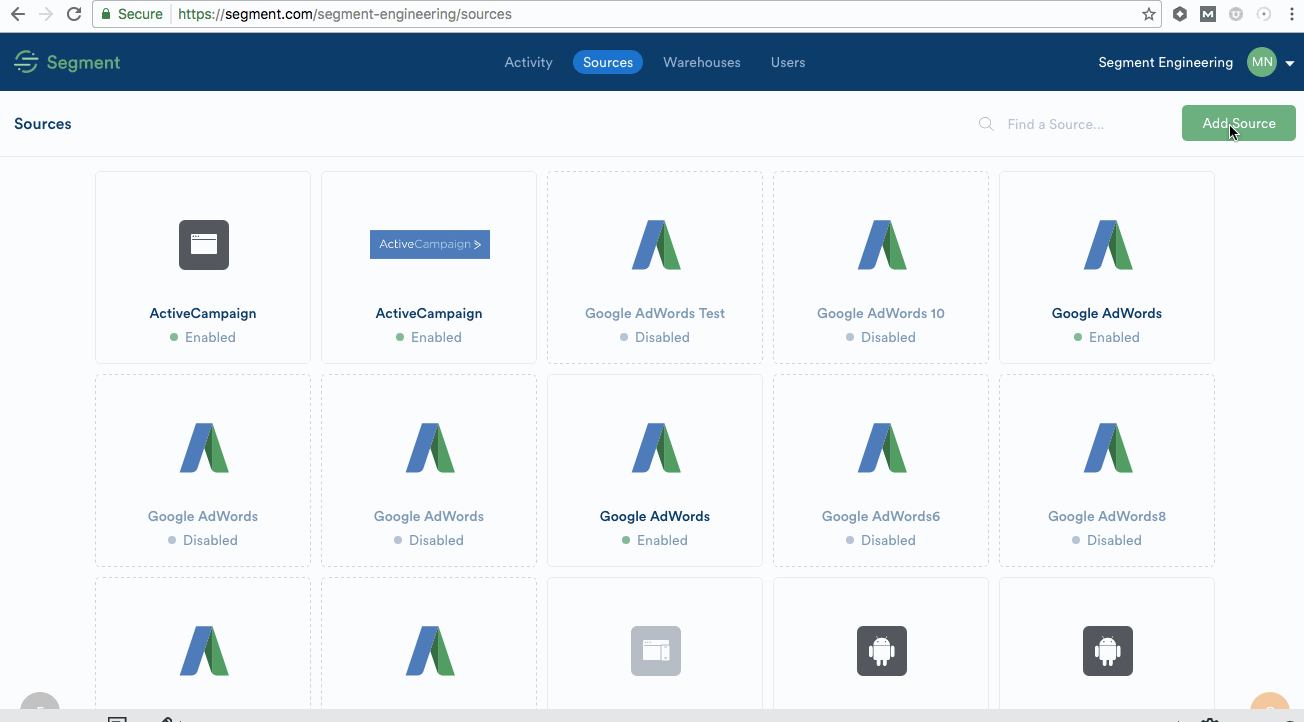
Task: Click the Sources page heading
Action: pos(43,124)
